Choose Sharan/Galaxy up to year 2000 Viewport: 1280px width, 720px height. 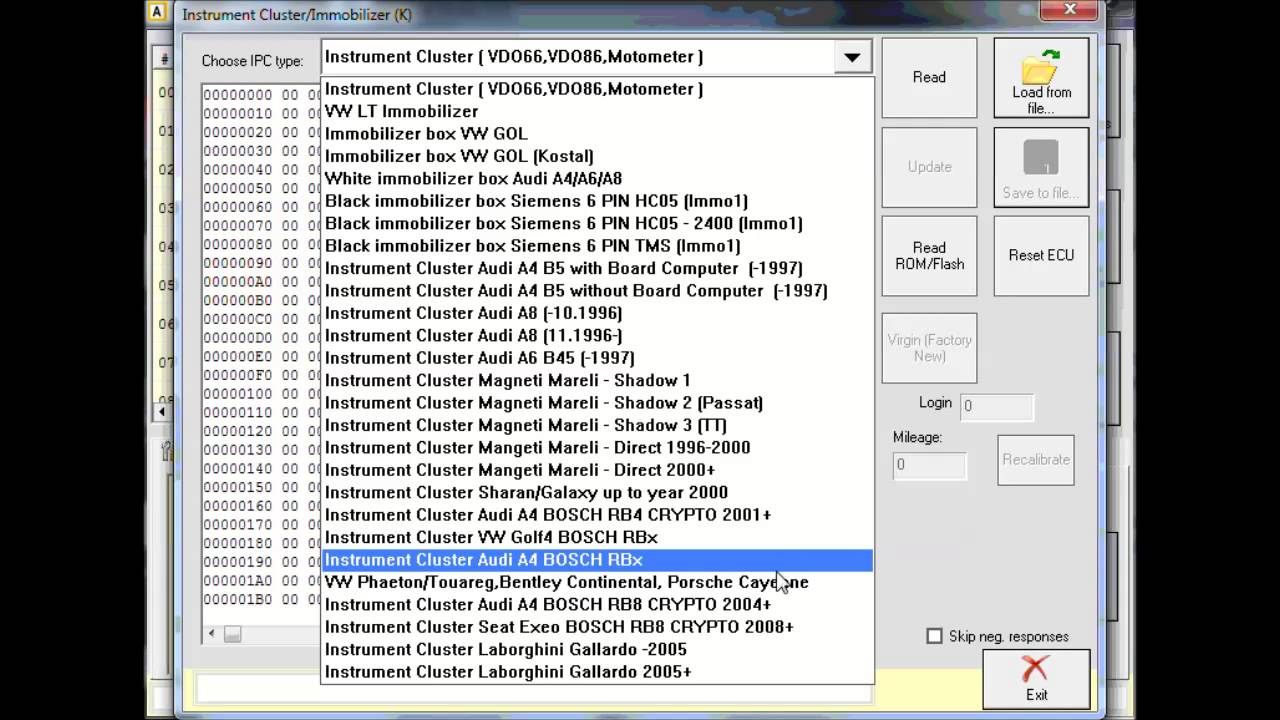(597, 492)
